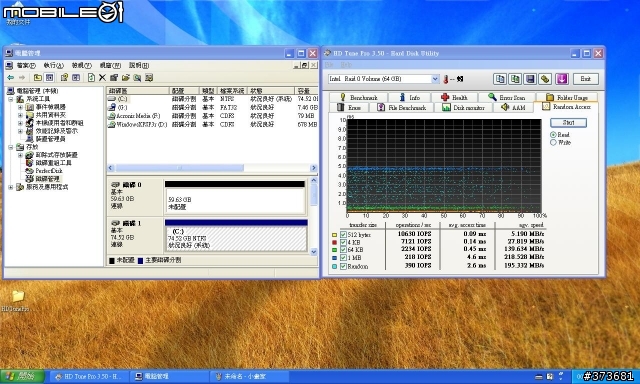Click the purple download arrow icon in HD Tune

pos(562,79)
